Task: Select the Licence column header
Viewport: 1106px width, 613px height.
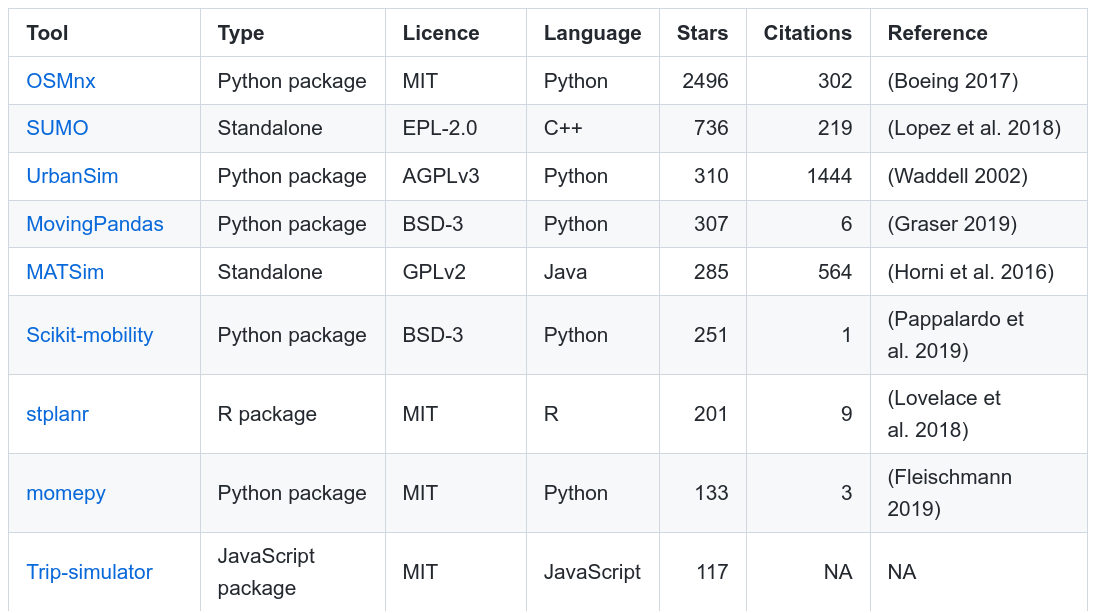Action: tap(441, 33)
